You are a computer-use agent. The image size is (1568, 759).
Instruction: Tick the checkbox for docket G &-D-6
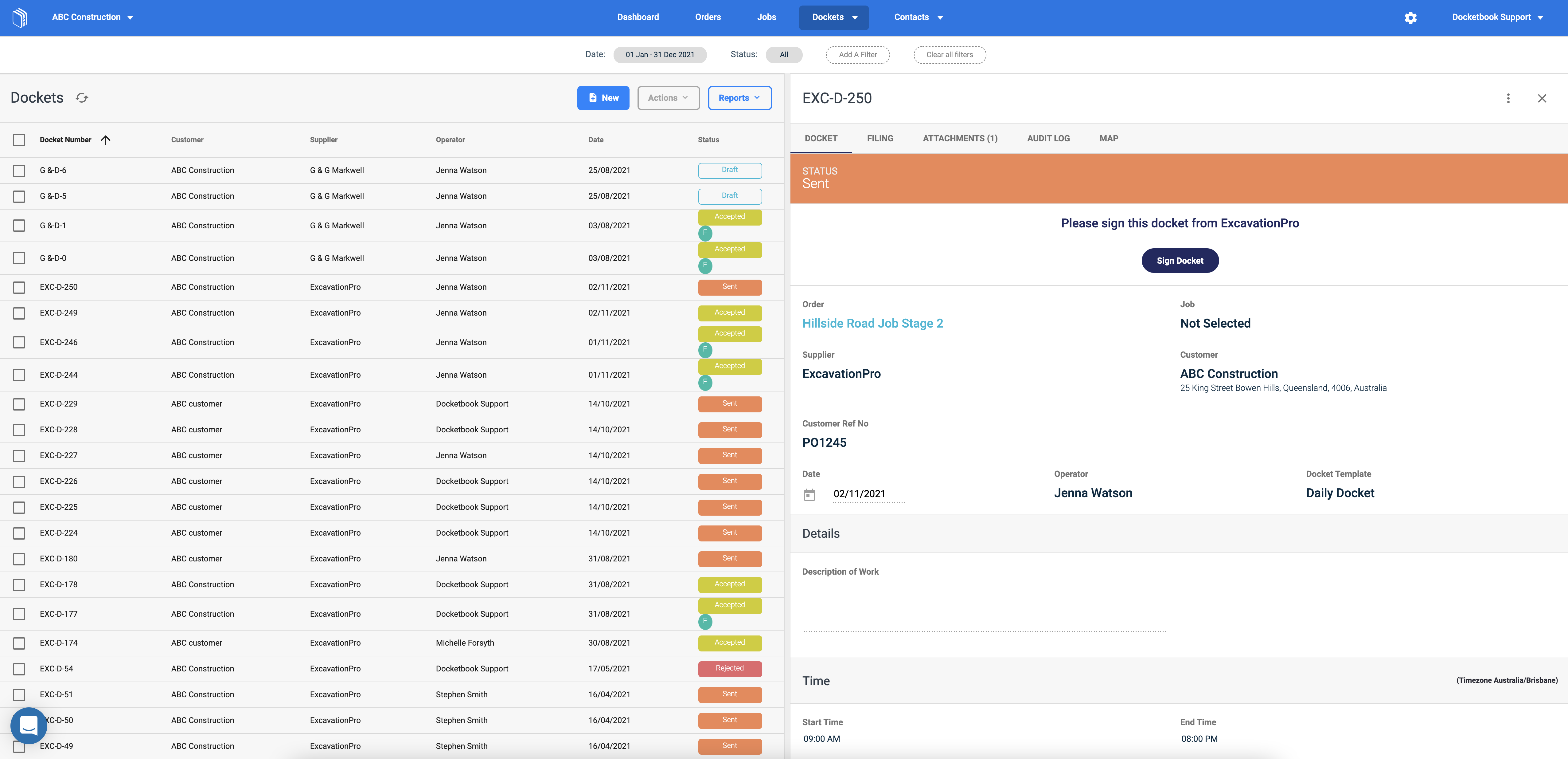coord(19,171)
